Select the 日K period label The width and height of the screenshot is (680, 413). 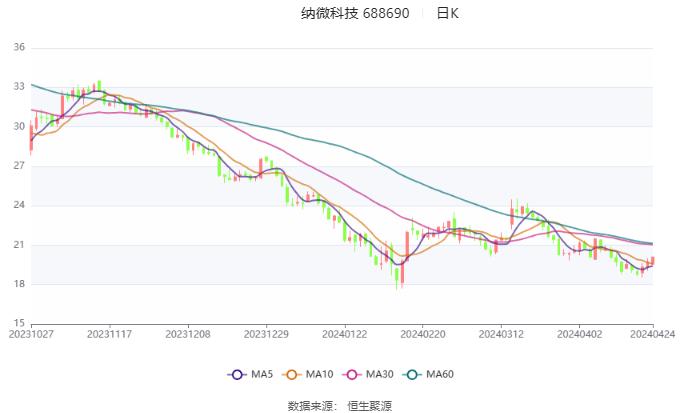447,13
